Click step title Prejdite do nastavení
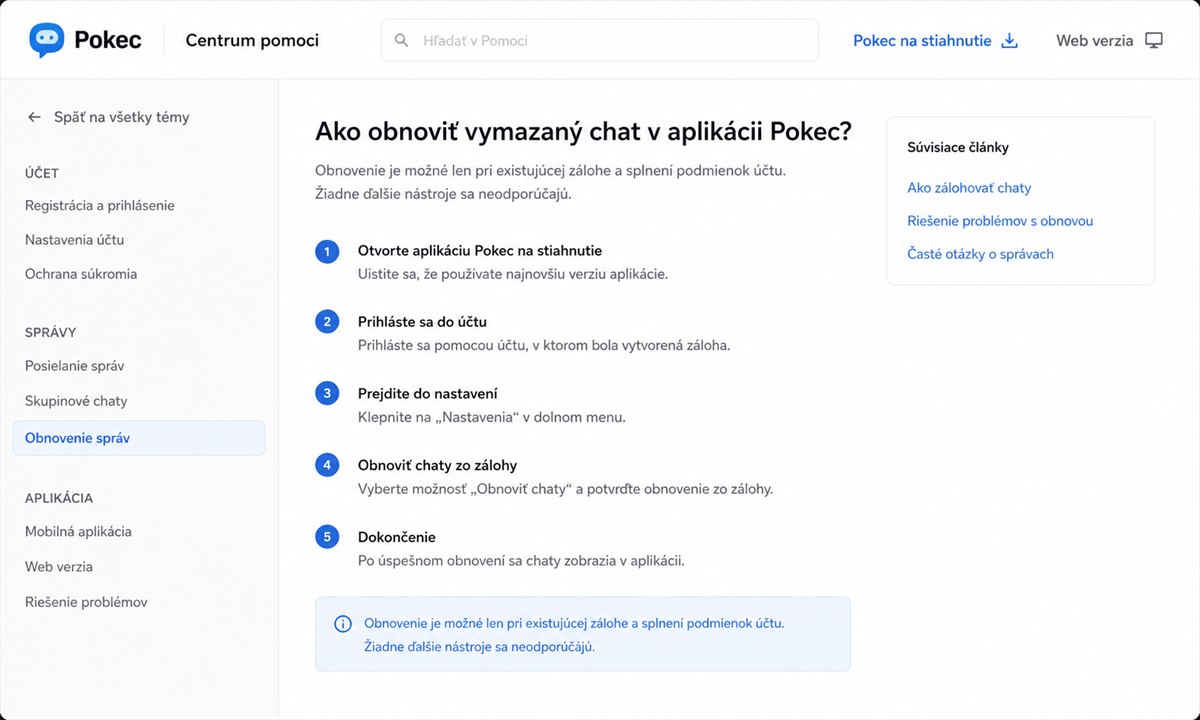Viewport: 1200px width, 720px height. click(428, 394)
